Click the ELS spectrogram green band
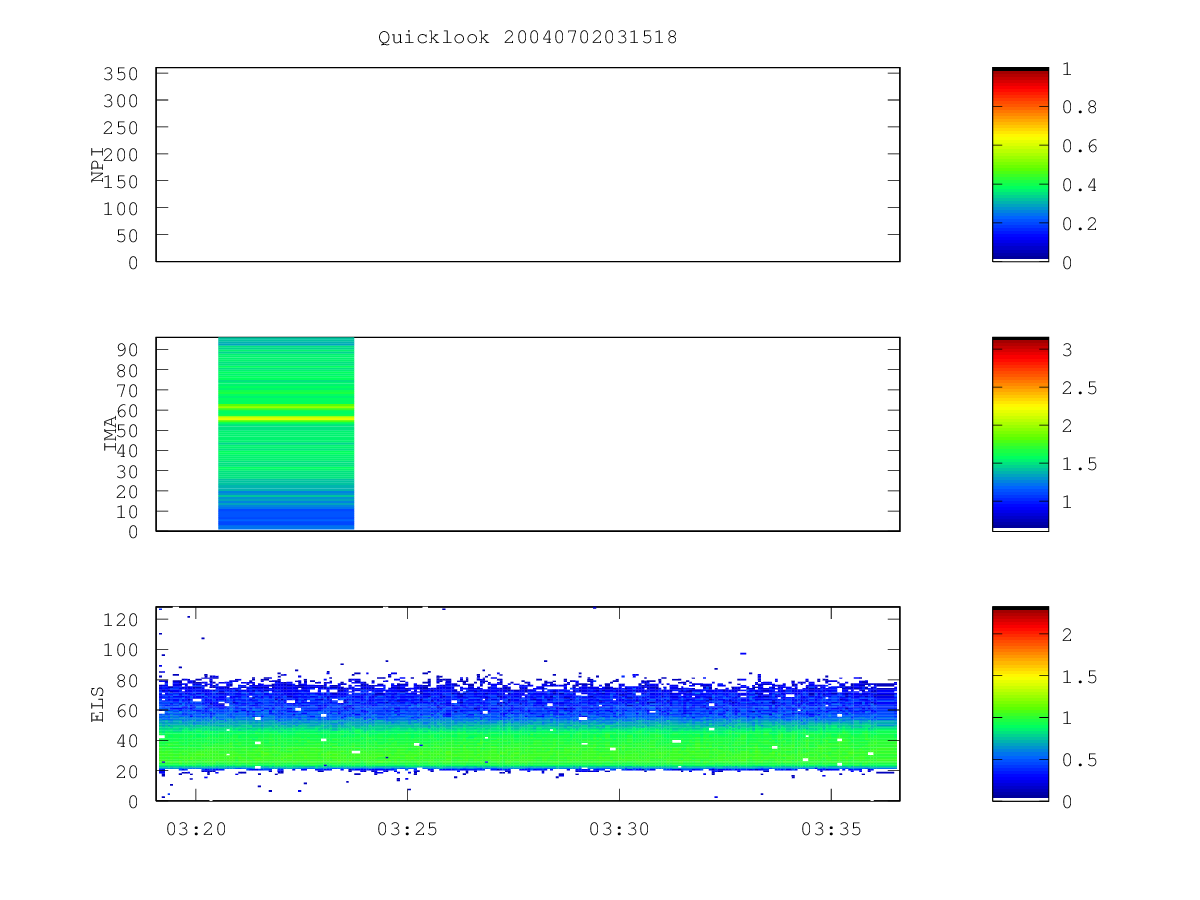Image resolution: width=1200 pixels, height=900 pixels. coord(528,745)
